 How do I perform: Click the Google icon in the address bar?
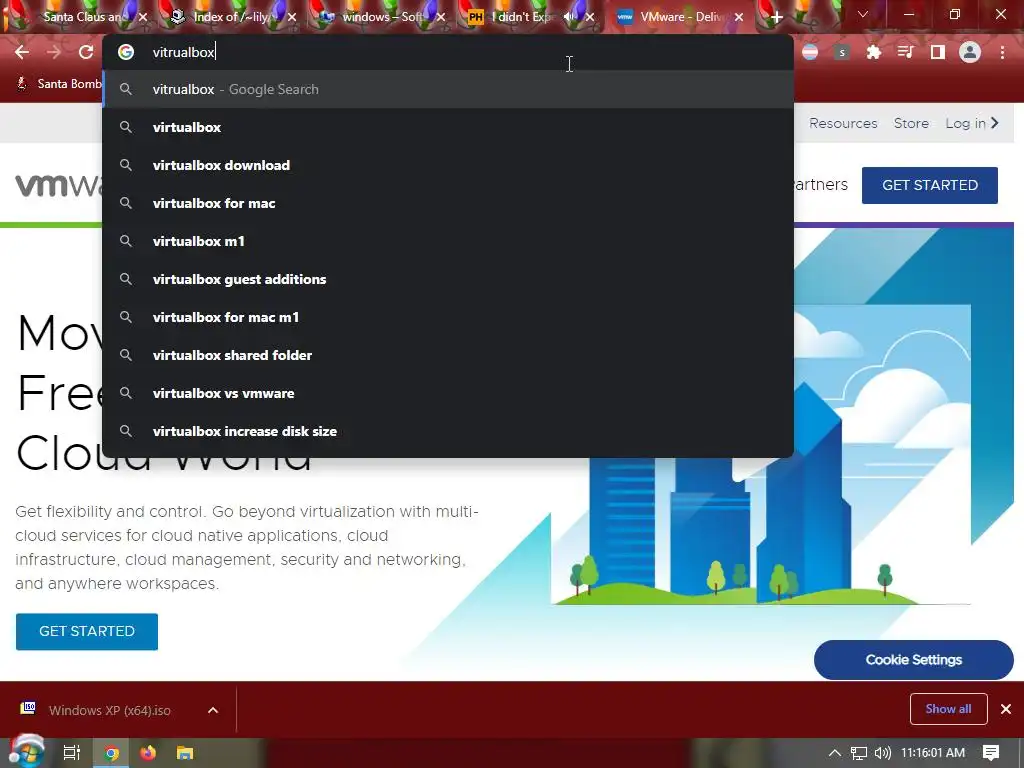[126, 52]
